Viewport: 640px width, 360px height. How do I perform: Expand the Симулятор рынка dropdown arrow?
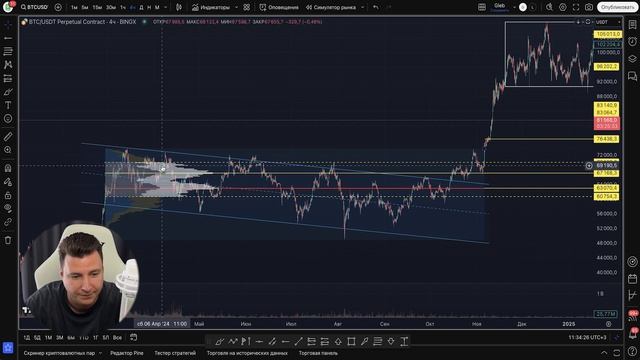point(362,7)
